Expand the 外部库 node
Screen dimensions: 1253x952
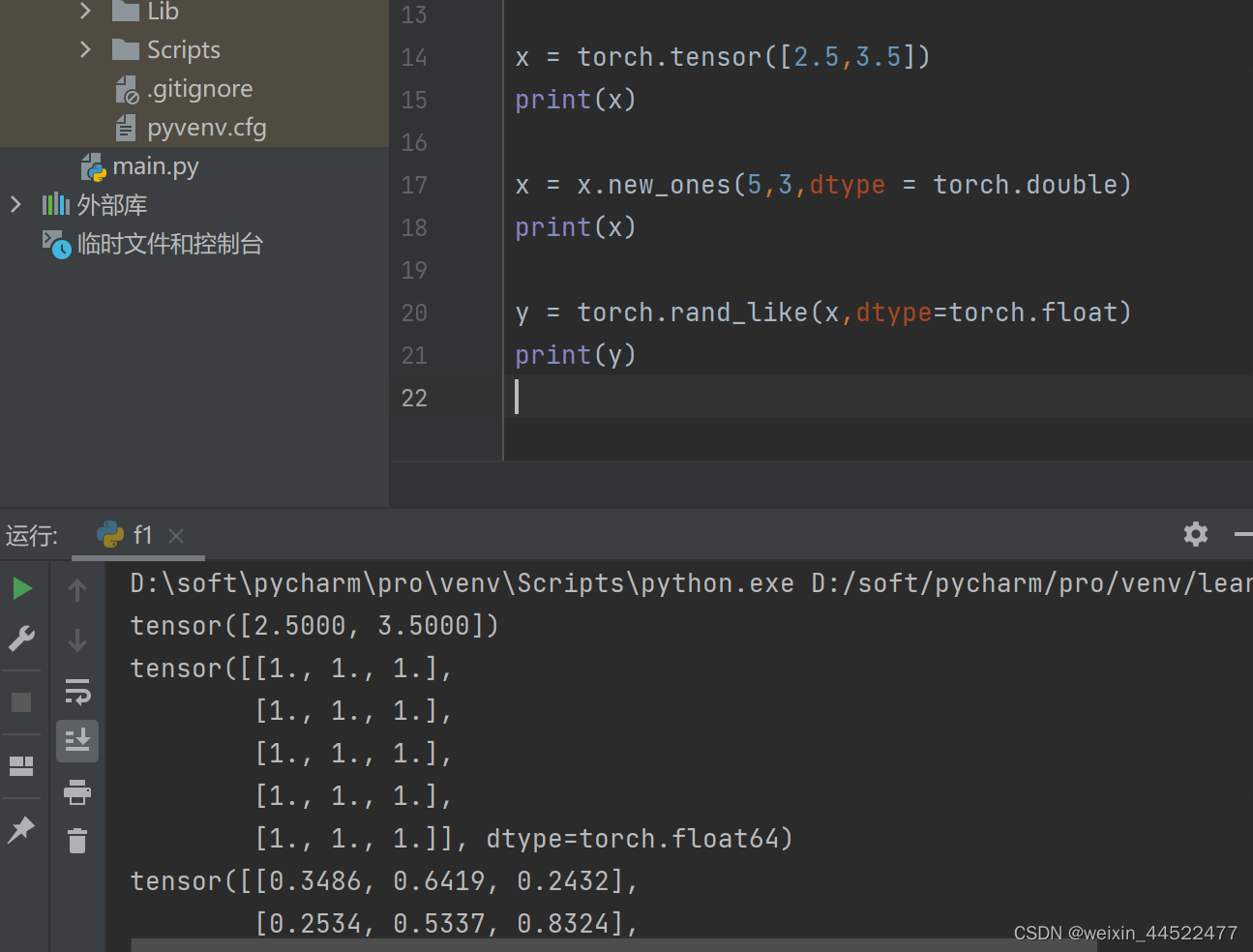click(15, 204)
